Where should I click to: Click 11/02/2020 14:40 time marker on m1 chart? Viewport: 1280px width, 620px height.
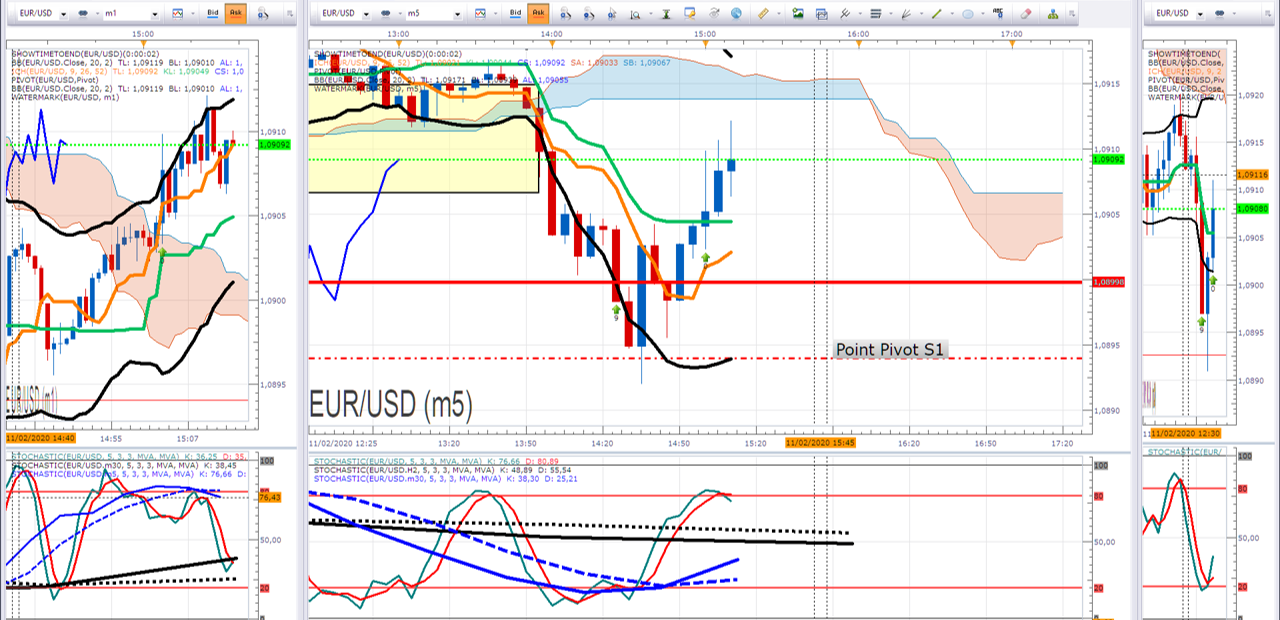point(41,438)
